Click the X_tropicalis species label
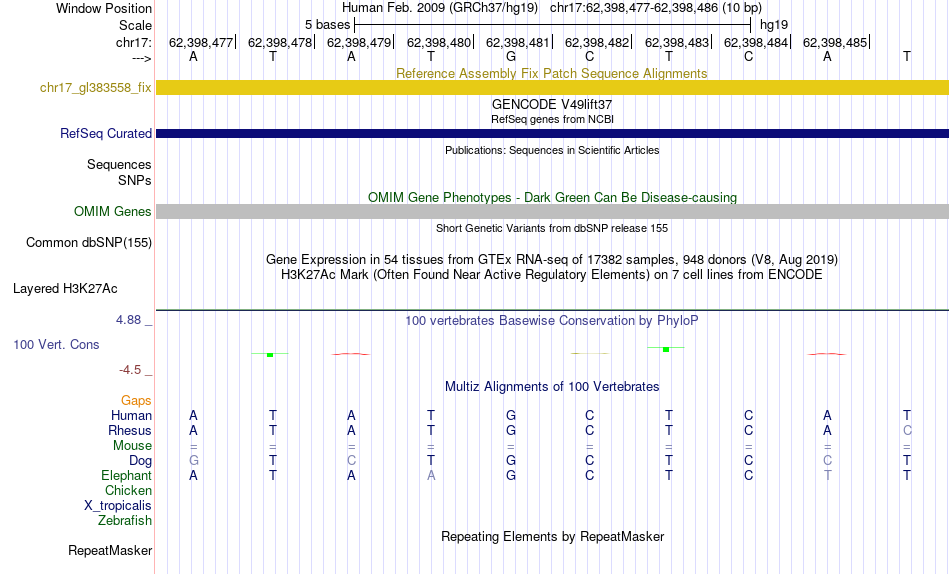The height and width of the screenshot is (574, 950). click(118, 506)
